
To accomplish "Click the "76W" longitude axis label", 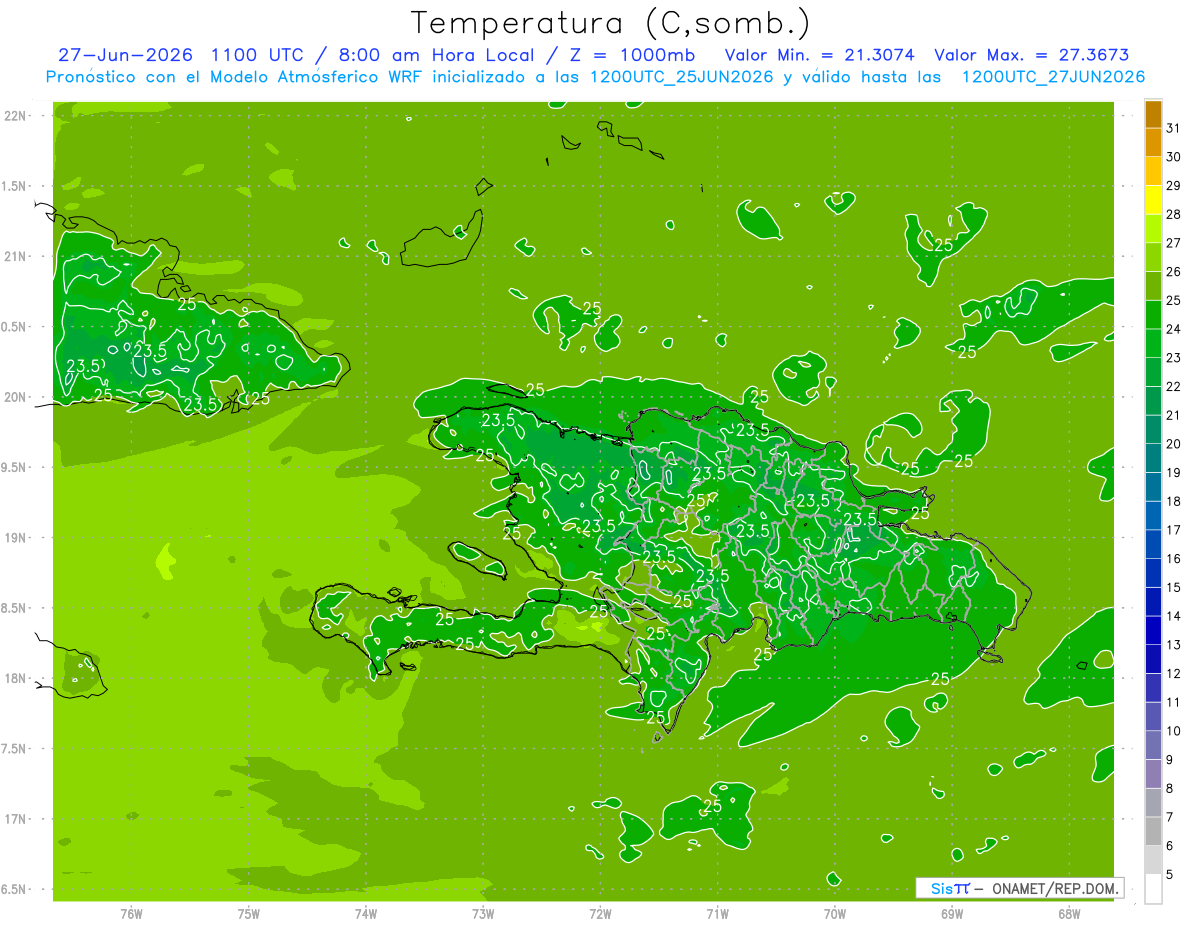I will (x=131, y=914).
